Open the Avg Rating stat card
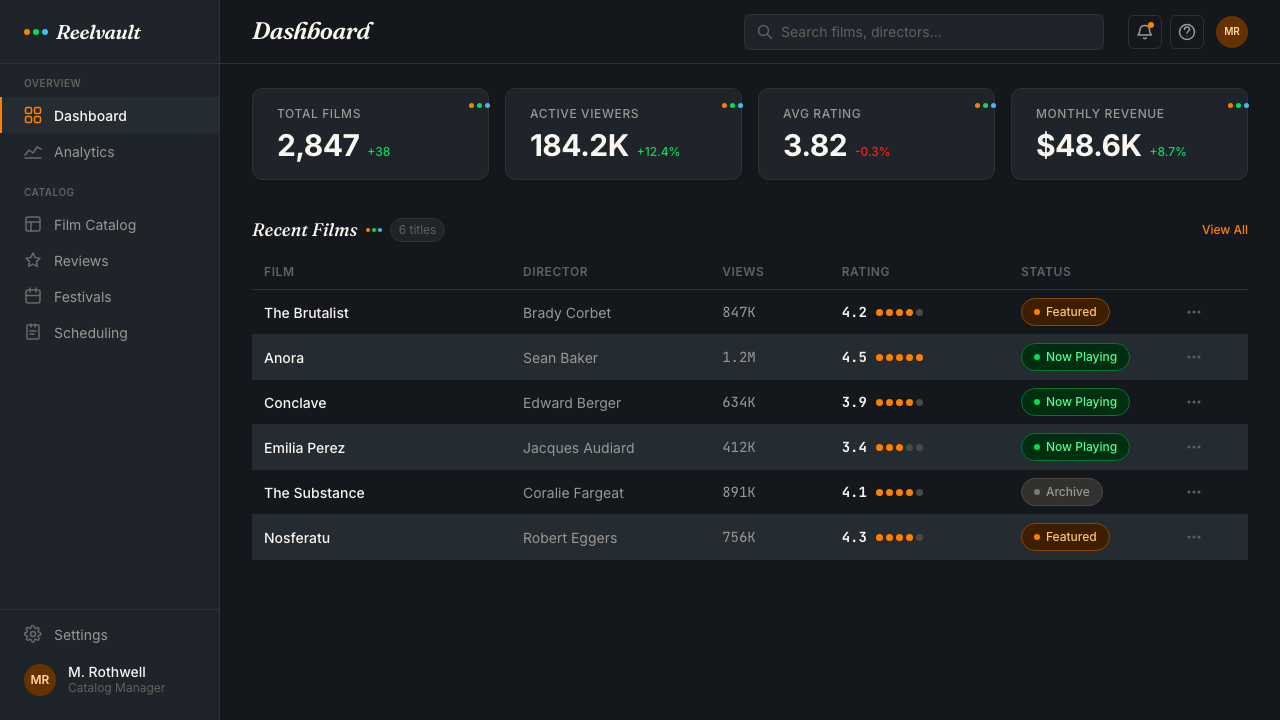The width and height of the screenshot is (1280, 720). click(x=876, y=134)
